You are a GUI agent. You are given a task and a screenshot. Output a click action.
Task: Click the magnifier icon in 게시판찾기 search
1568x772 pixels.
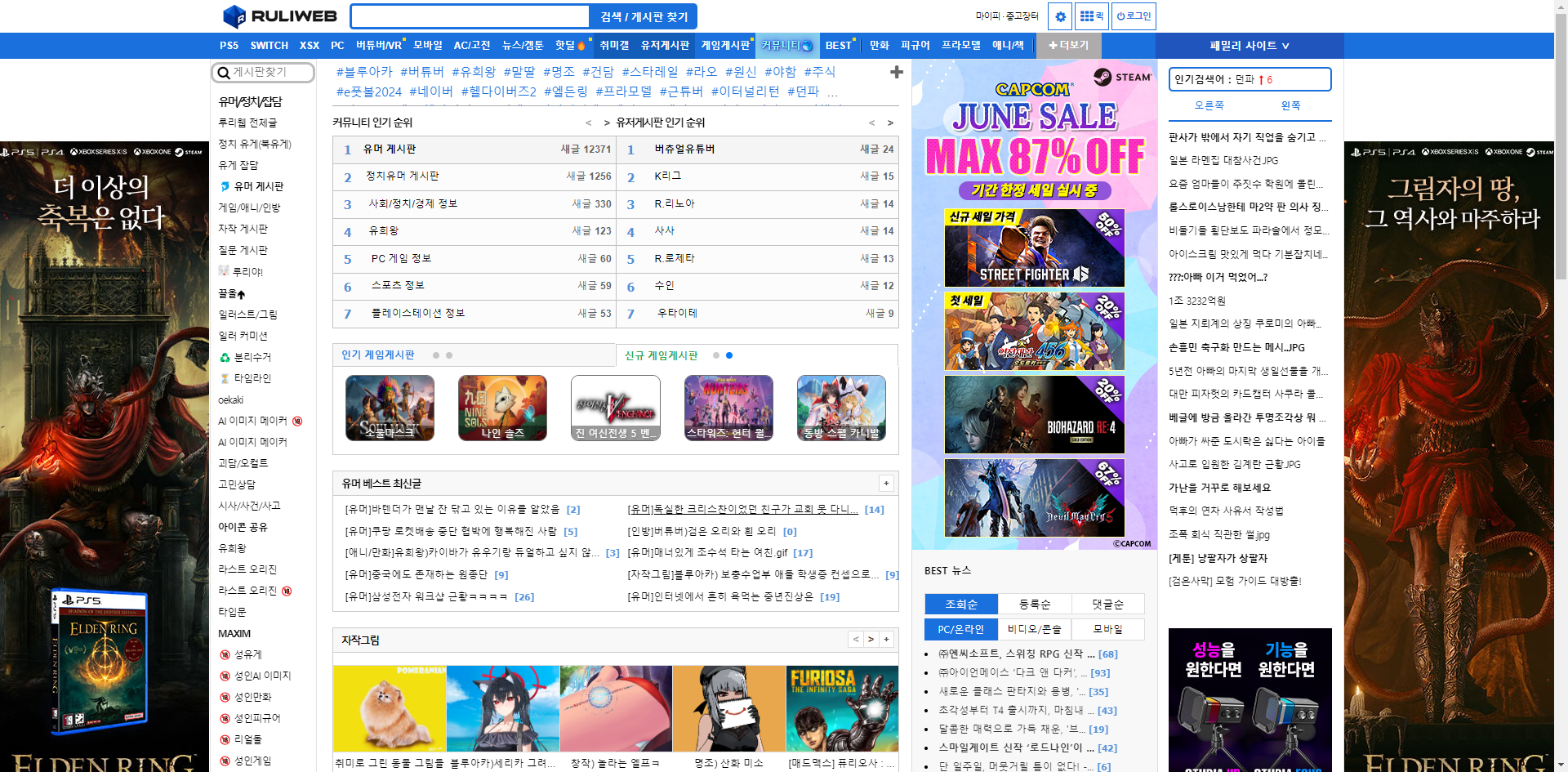click(223, 73)
